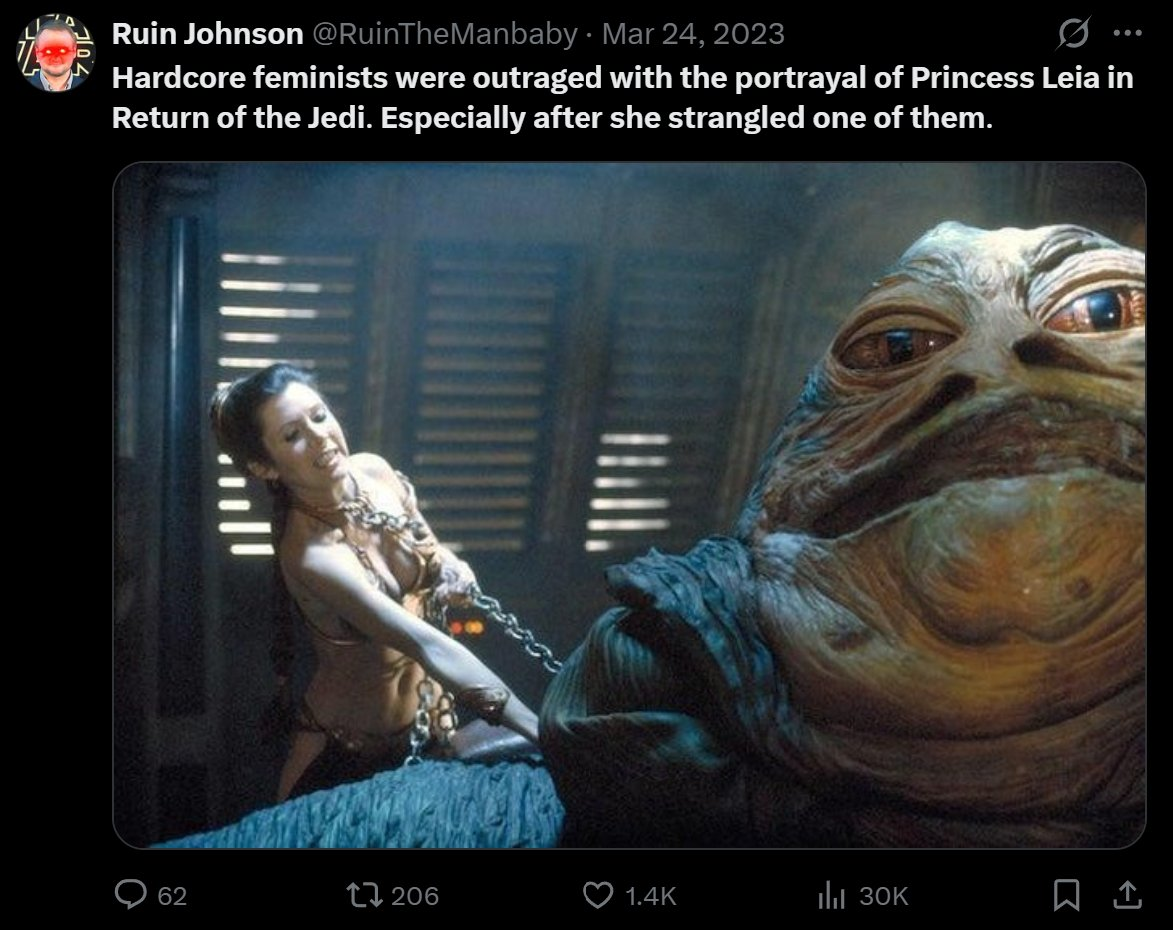Screen dimensions: 1173x930
Task: Click the 206 reposts count
Action: [x=414, y=896]
